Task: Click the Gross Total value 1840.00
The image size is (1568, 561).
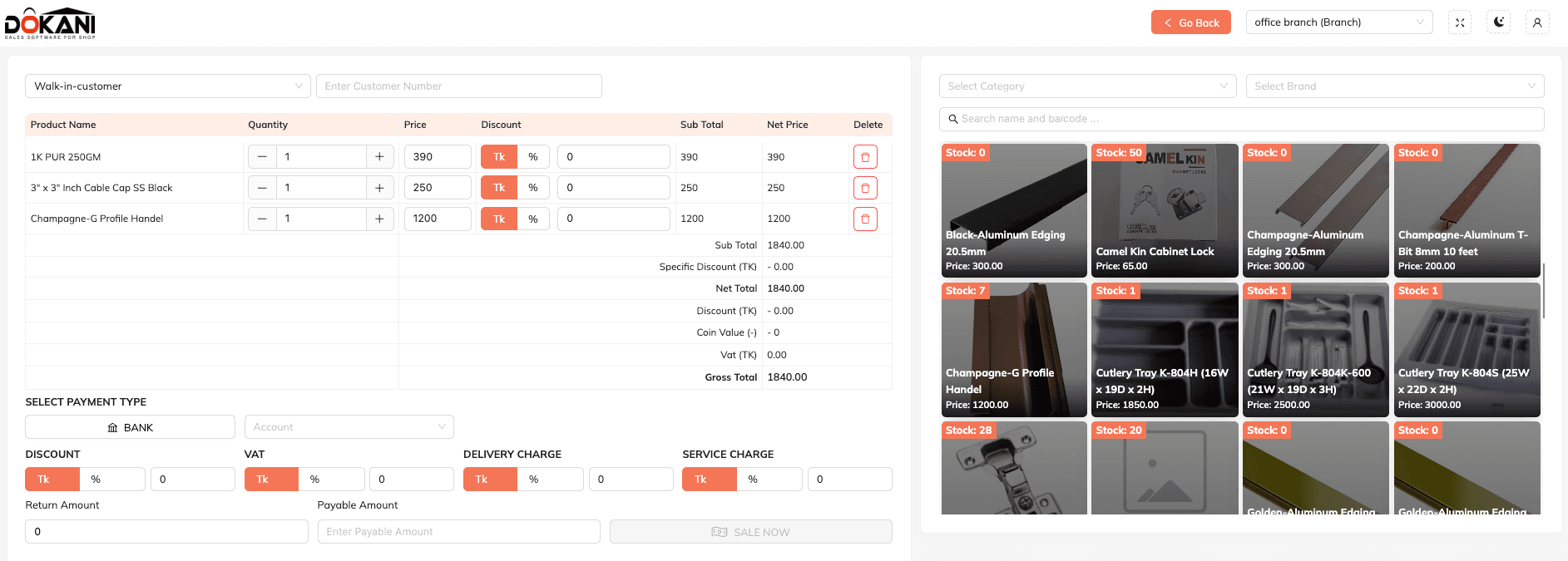Action: pos(787,377)
